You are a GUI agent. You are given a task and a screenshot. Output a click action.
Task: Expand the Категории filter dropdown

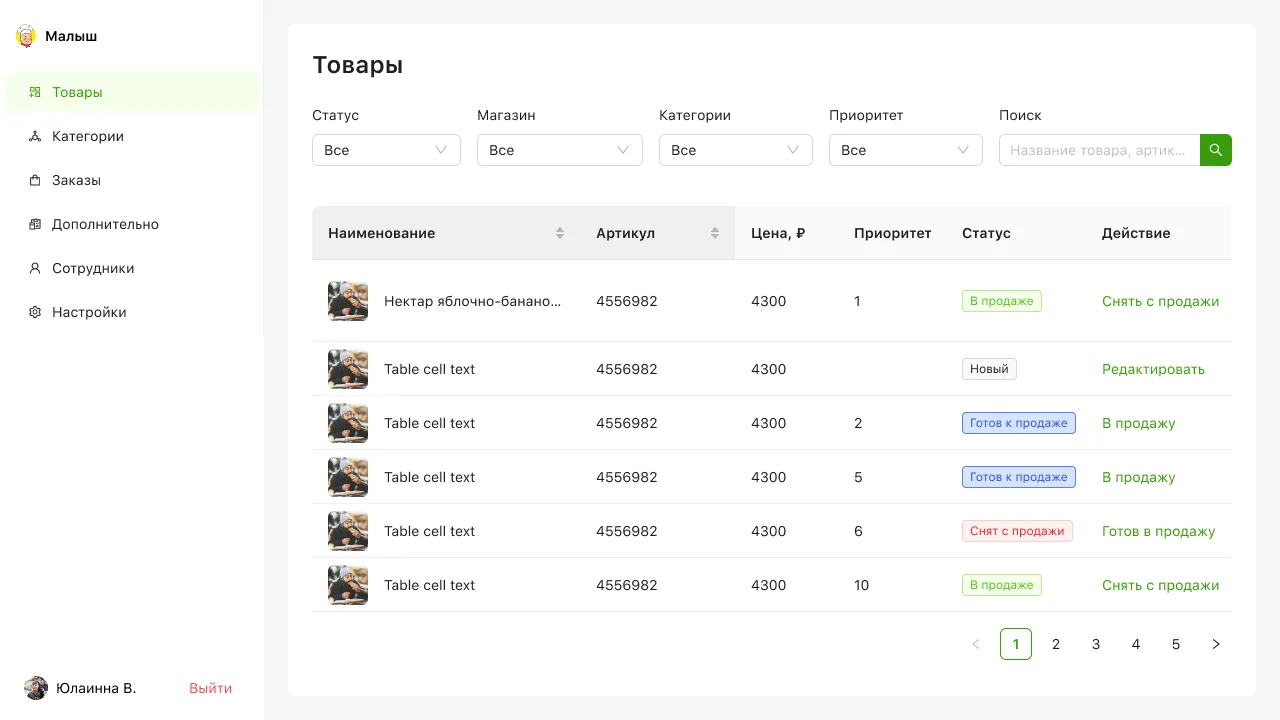[x=735, y=150]
